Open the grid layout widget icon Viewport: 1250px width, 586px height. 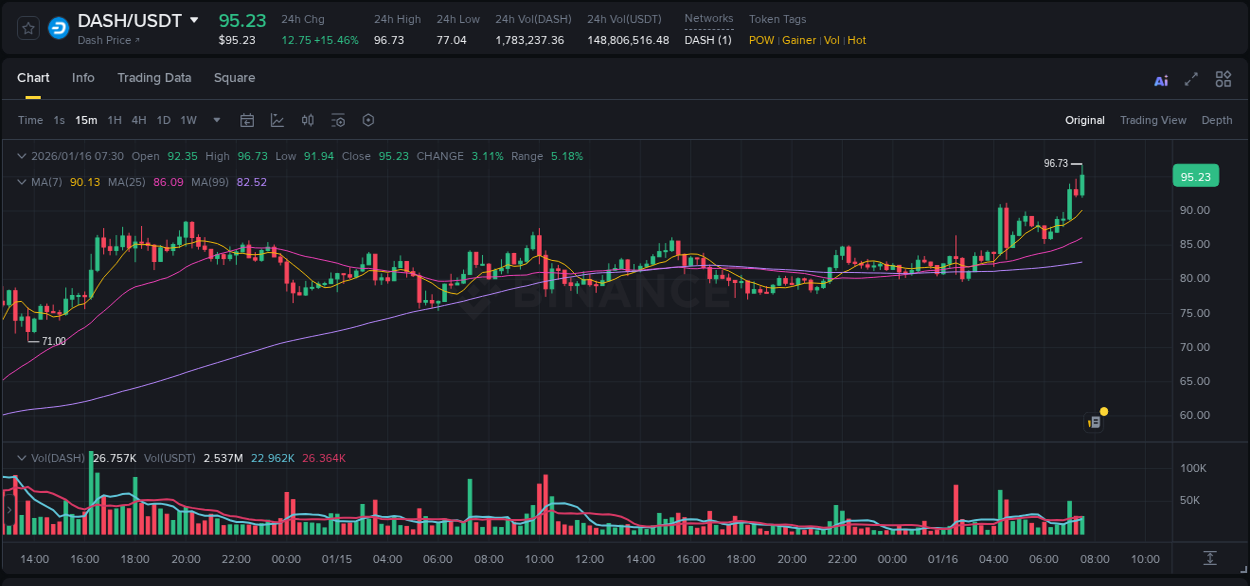1223,79
